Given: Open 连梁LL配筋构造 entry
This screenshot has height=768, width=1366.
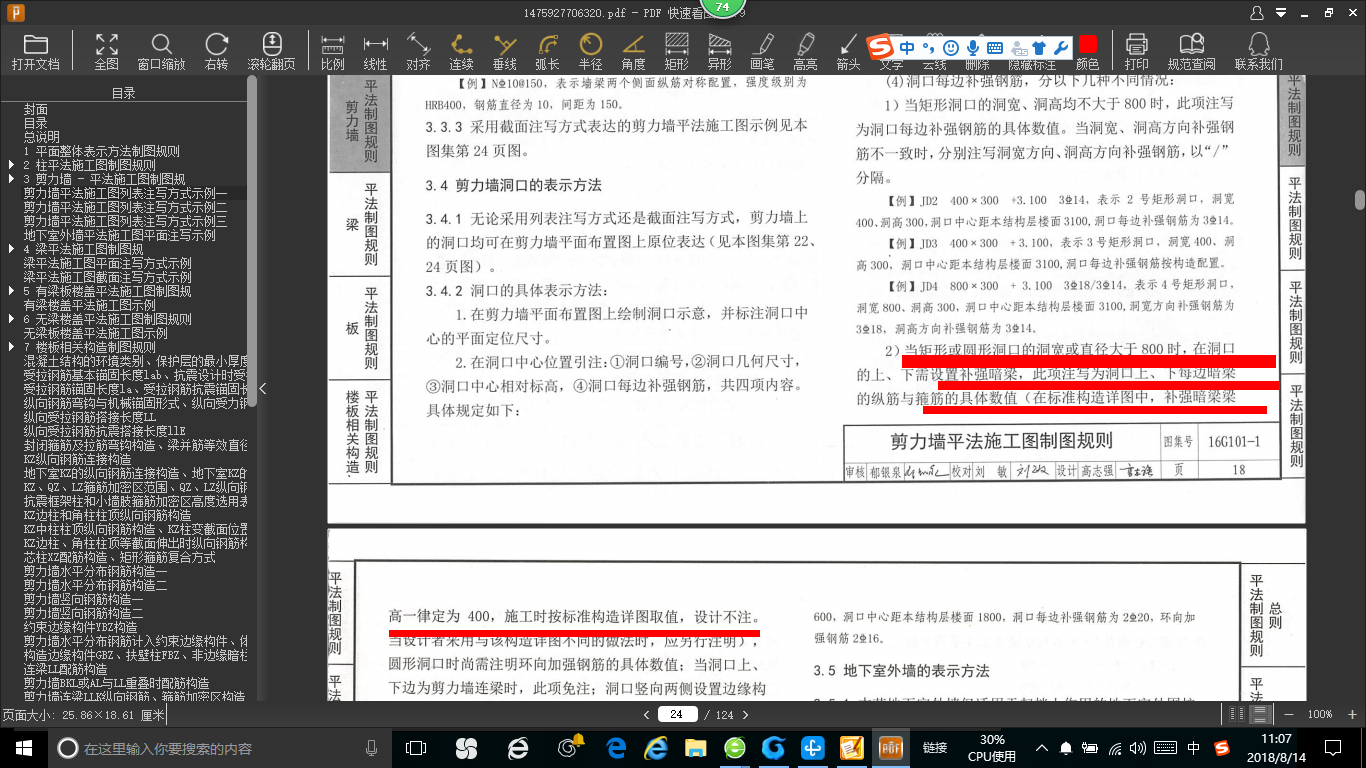Looking at the screenshot, I should (66, 669).
